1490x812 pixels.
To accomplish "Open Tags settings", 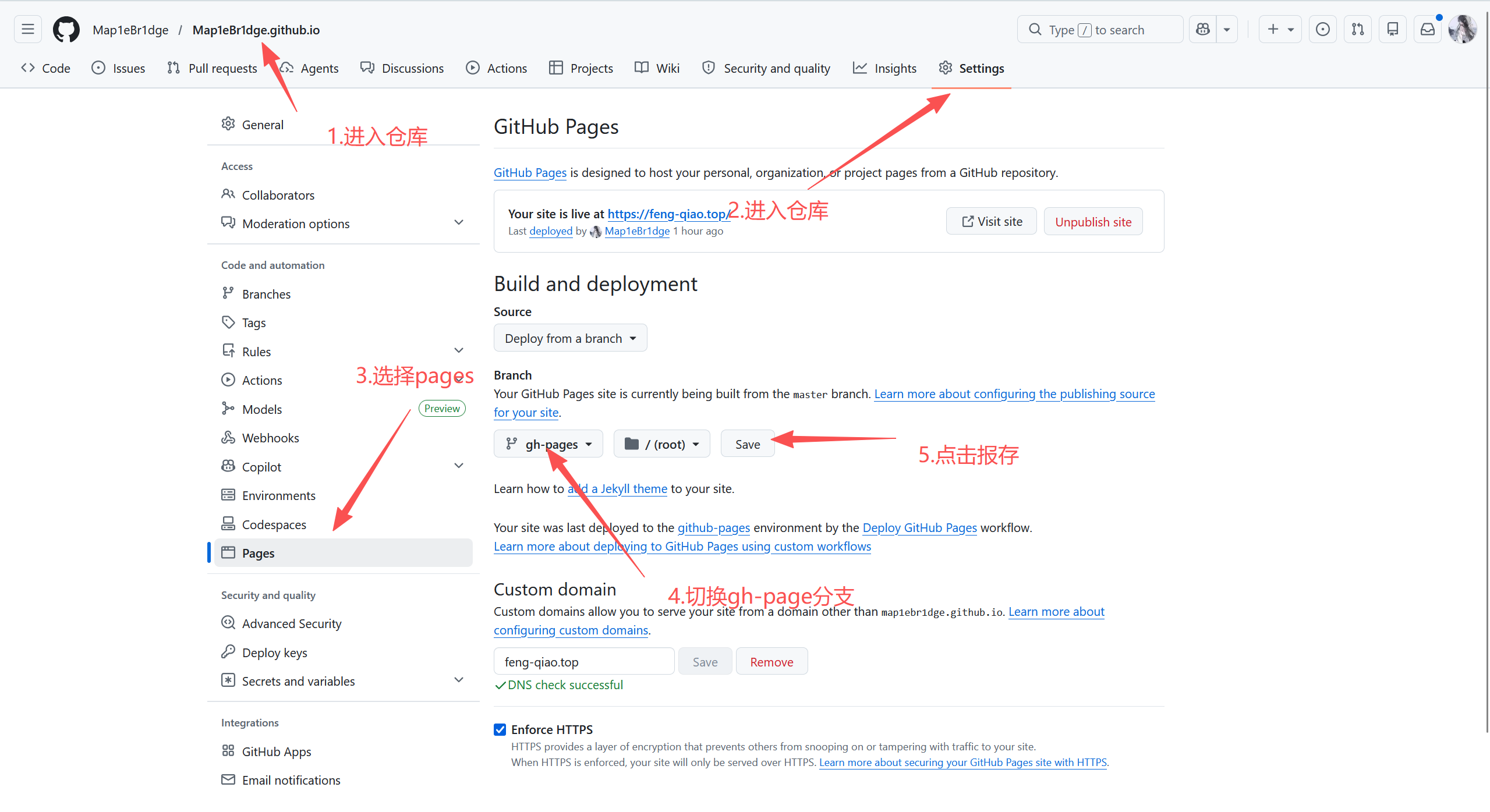I will pos(344,322).
